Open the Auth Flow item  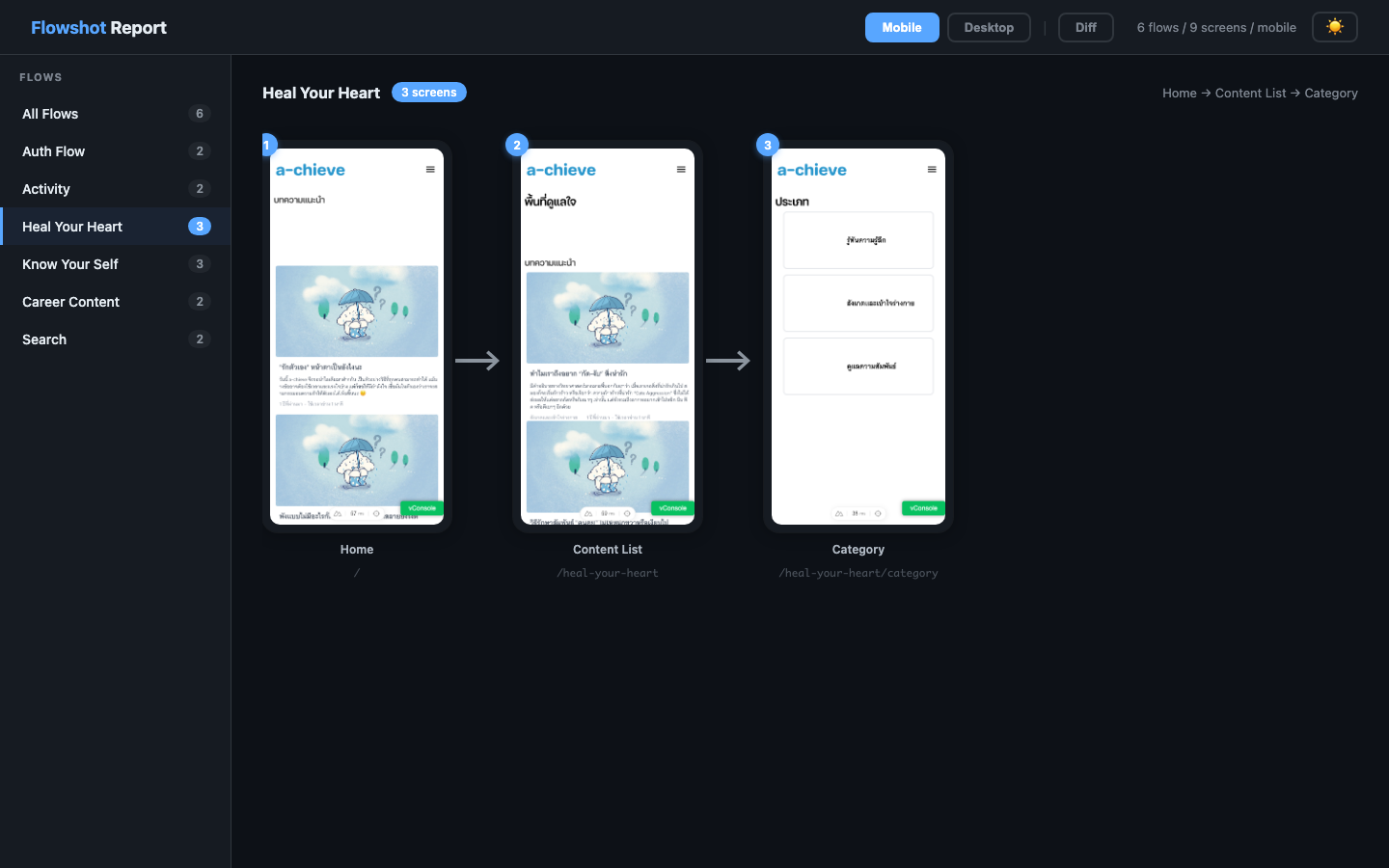(x=116, y=151)
